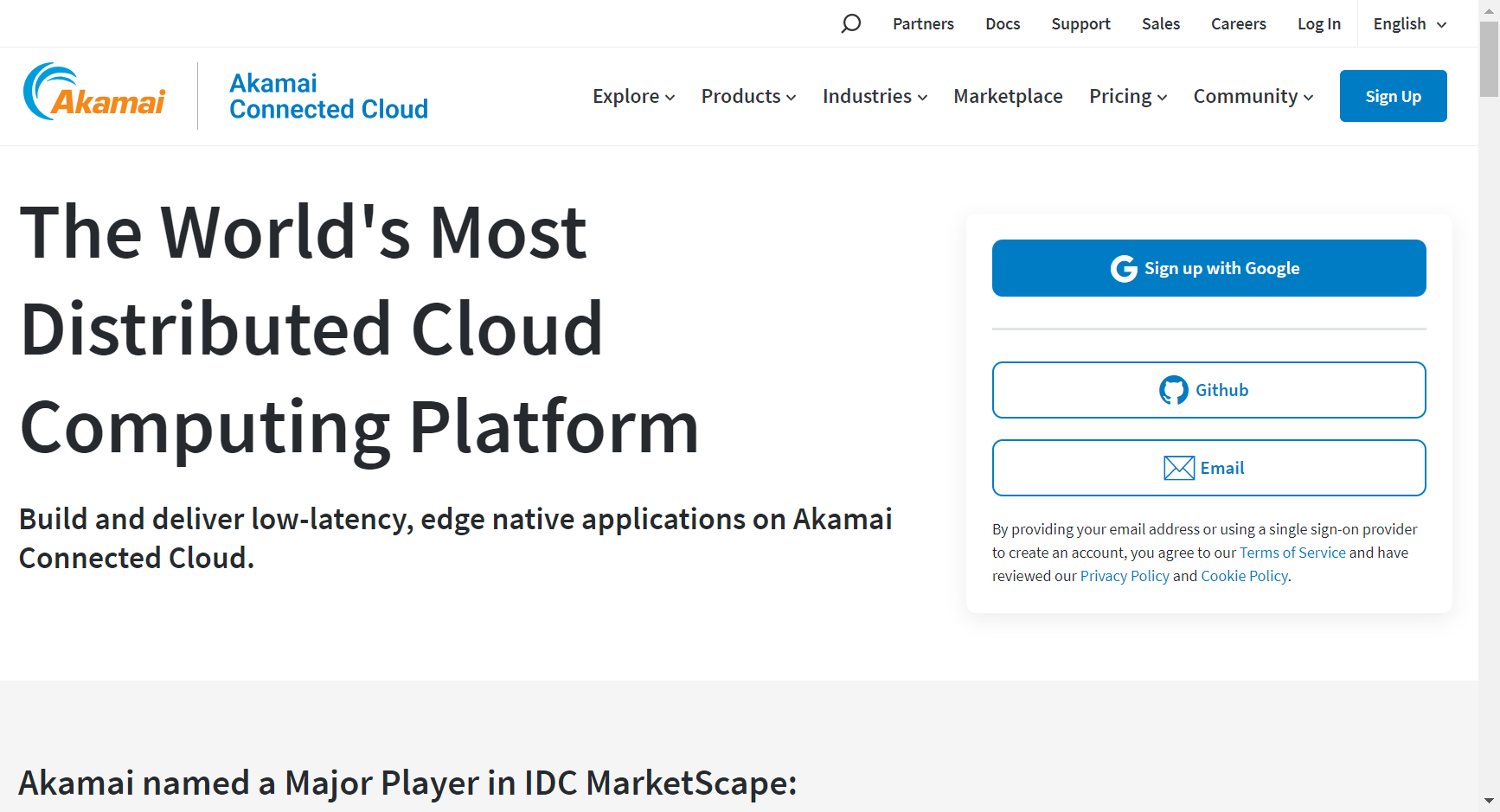This screenshot has width=1500, height=812.
Task: Click the Email envelope icon
Action: click(x=1179, y=468)
